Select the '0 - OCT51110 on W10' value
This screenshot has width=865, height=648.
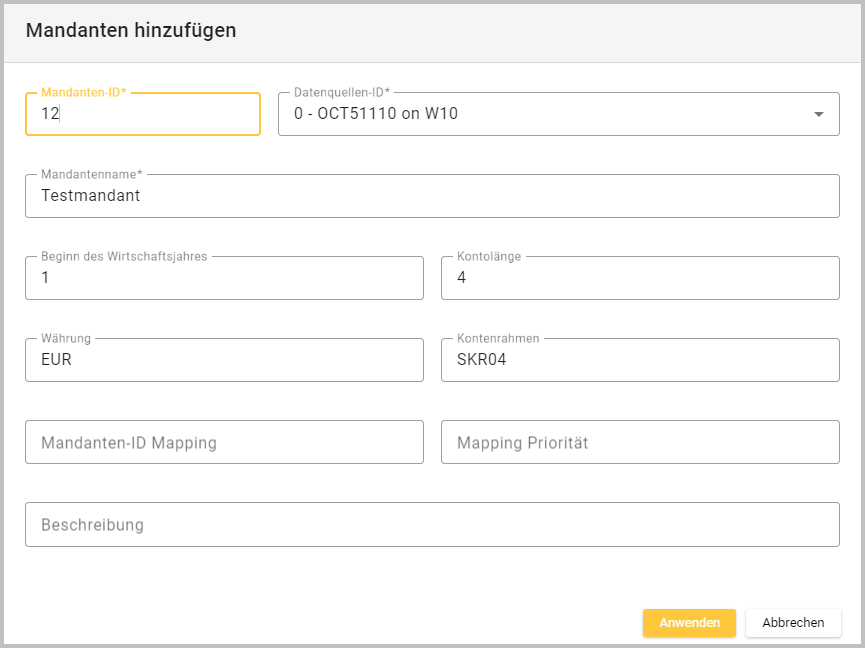click(x=376, y=114)
